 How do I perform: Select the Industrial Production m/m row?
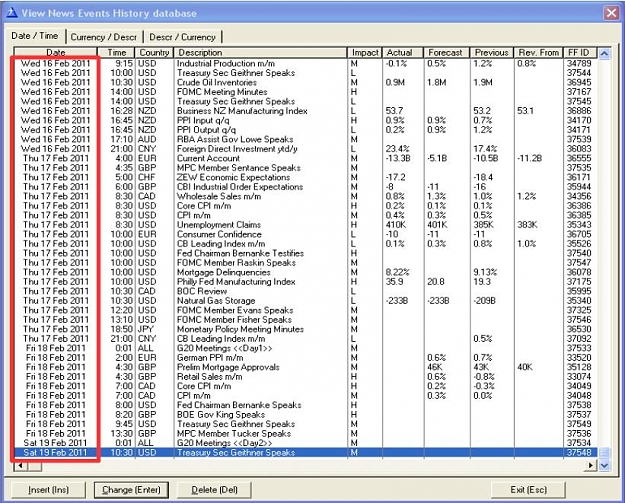coord(305,63)
